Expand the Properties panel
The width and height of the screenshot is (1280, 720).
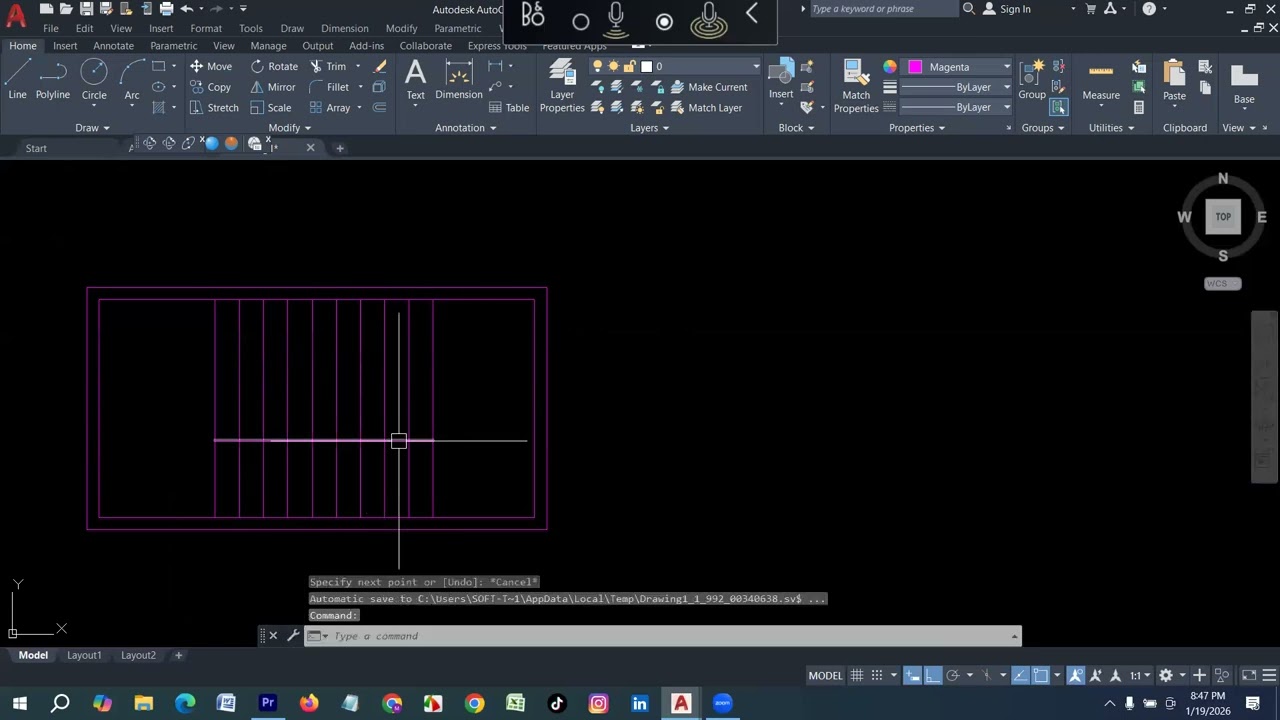click(917, 128)
